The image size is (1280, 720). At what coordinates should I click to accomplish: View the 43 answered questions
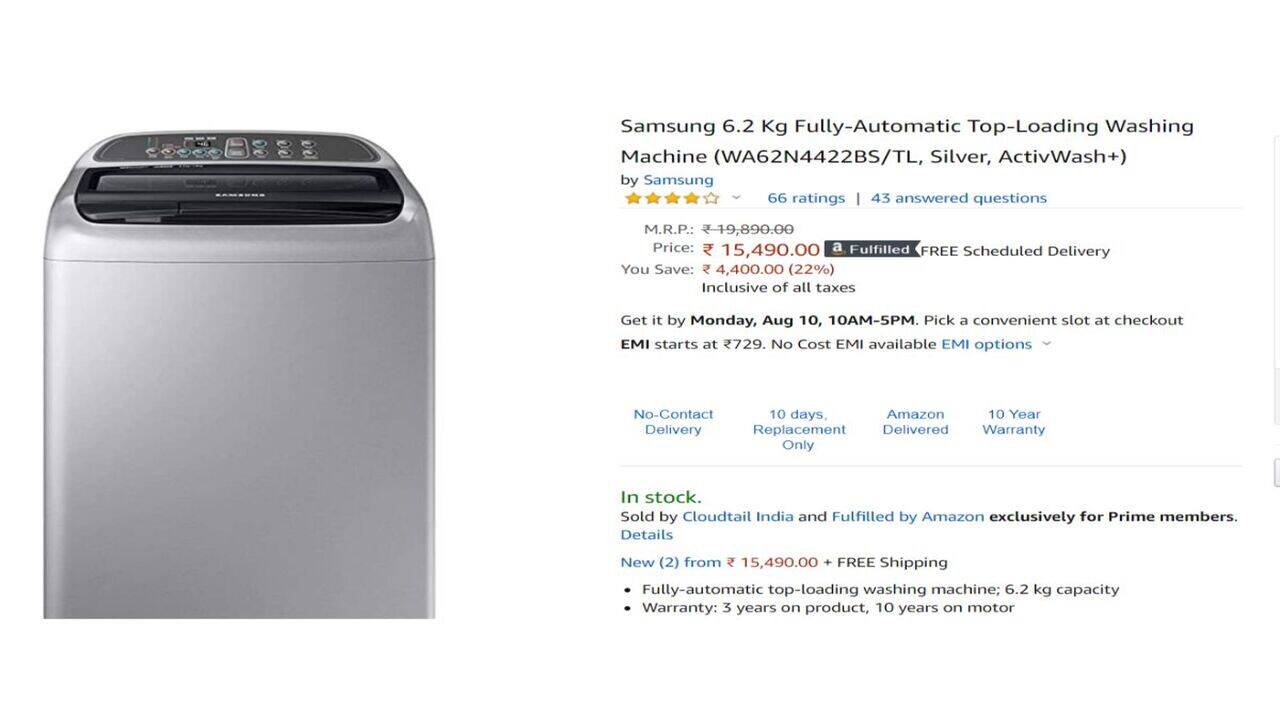point(959,198)
